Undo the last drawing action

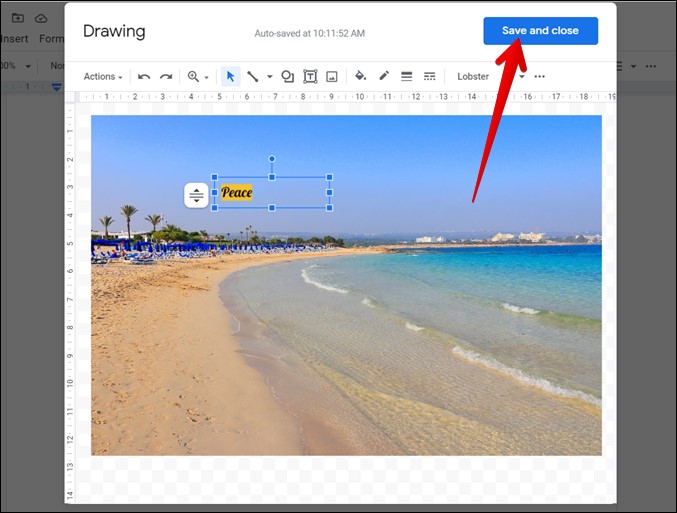coord(144,77)
